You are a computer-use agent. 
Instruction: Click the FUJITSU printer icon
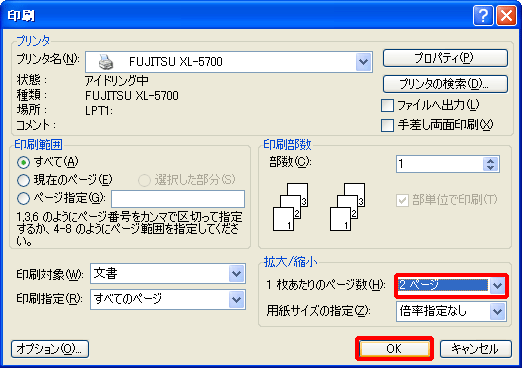coord(106,62)
